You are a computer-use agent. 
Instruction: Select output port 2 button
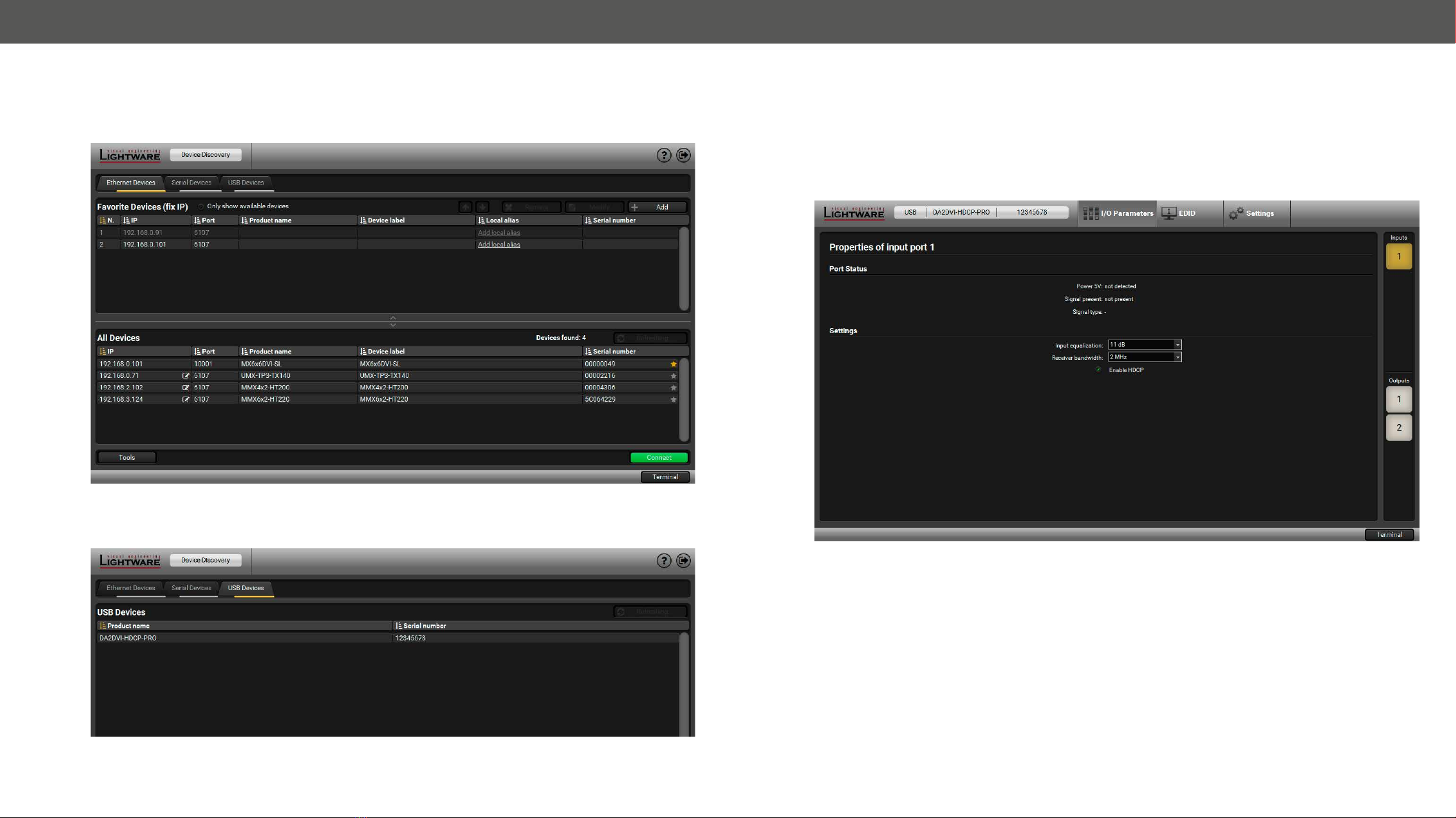(1398, 427)
